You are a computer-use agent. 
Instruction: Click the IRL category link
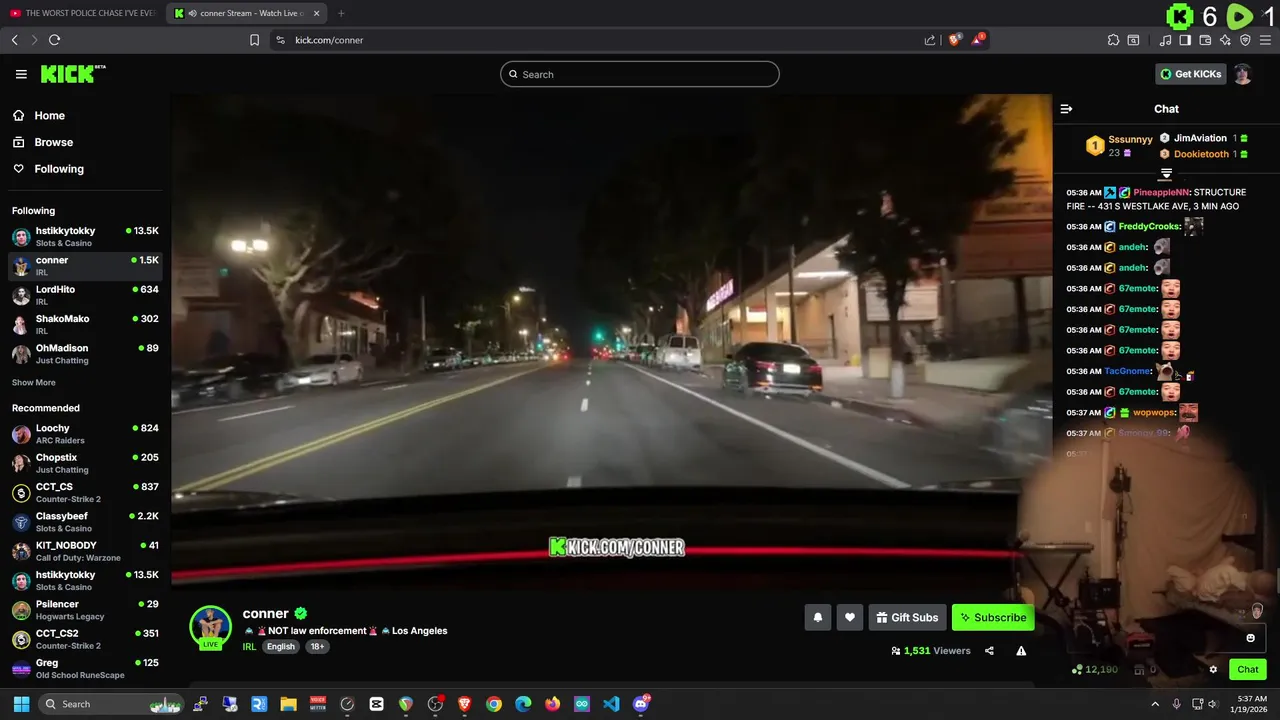point(249,647)
